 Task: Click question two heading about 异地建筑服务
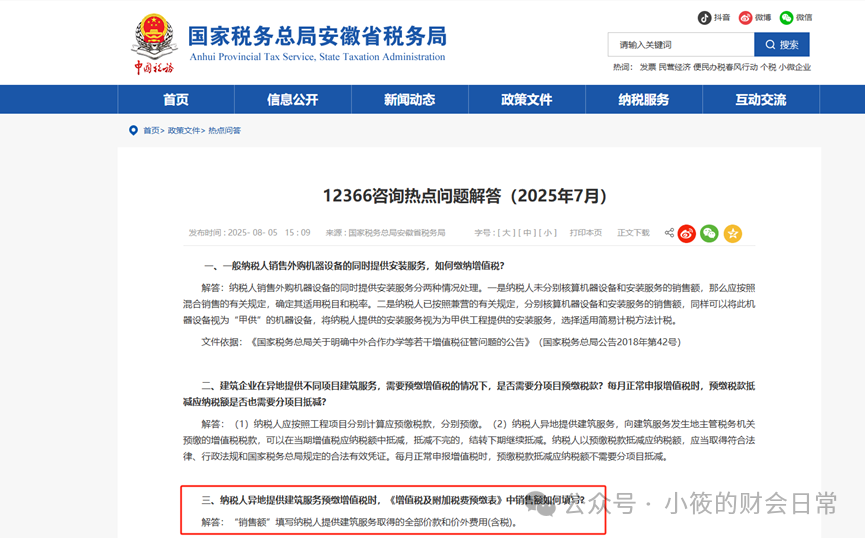pos(469,394)
